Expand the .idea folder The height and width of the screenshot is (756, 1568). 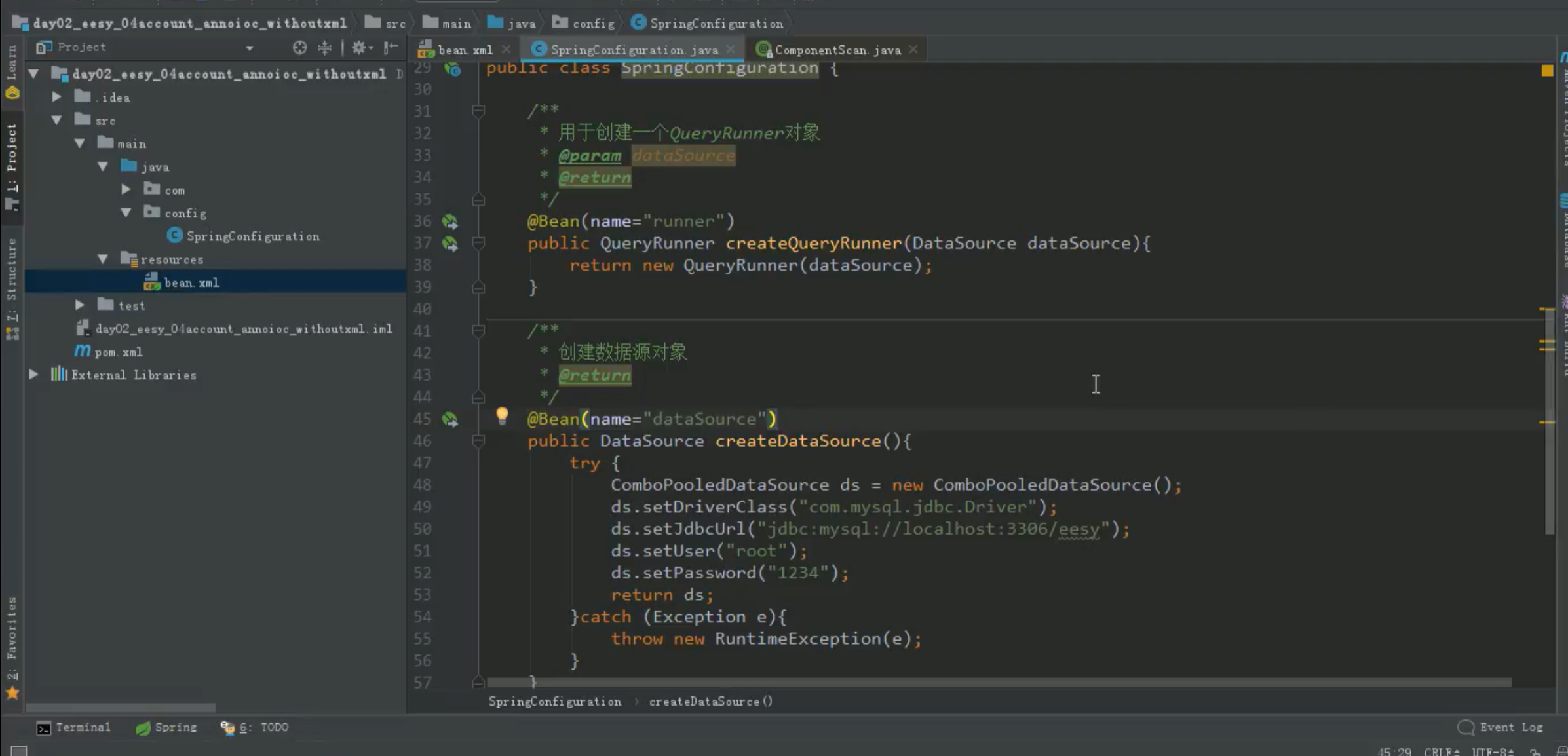click(x=57, y=97)
